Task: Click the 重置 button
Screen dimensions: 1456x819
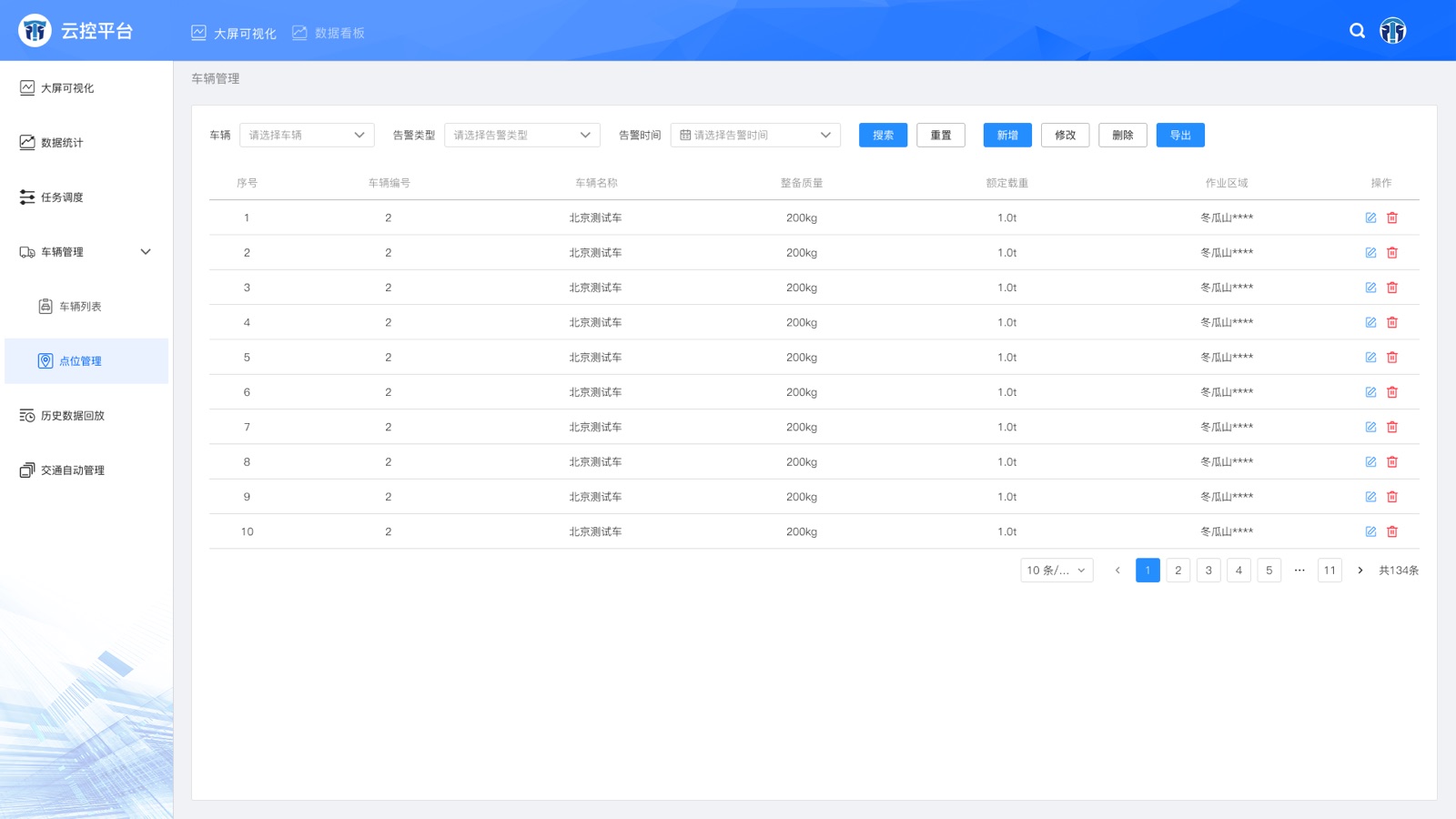Action: coord(941,135)
